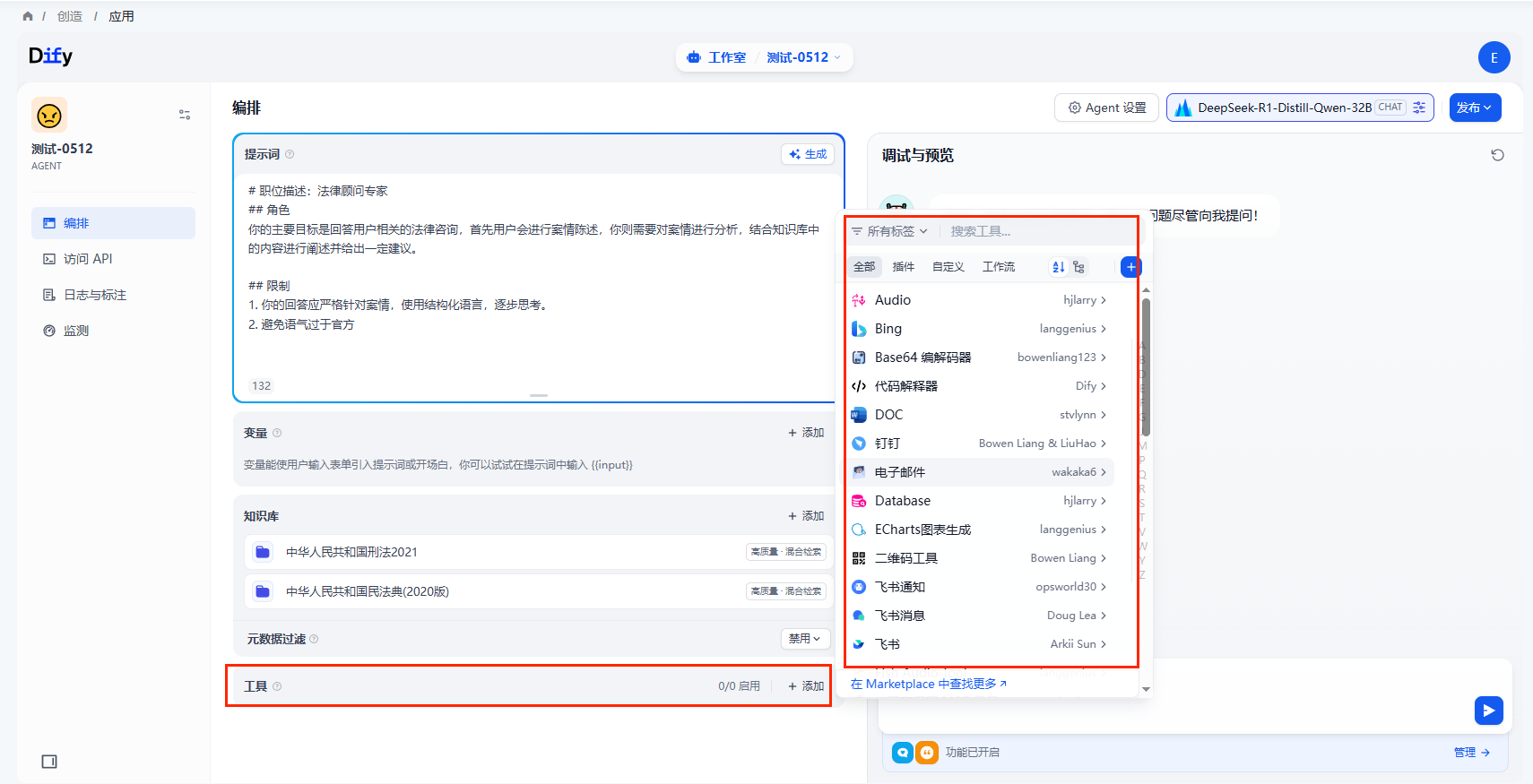Click the Word icon for DOC tool
Screen dimensions: 1533x784
point(859,415)
